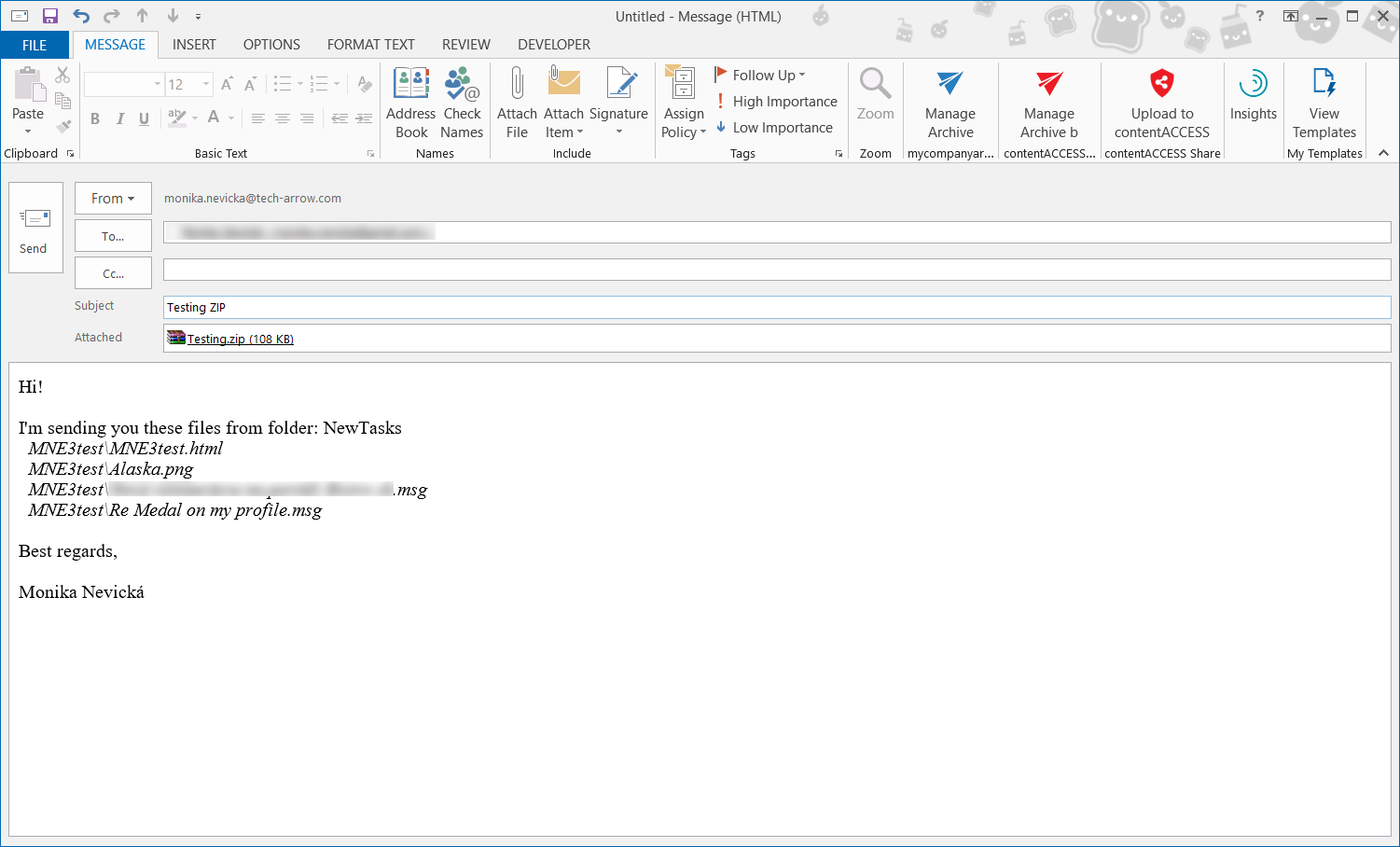Toggle High Importance tag
Viewport: 1400px width, 847px height.
click(x=776, y=102)
